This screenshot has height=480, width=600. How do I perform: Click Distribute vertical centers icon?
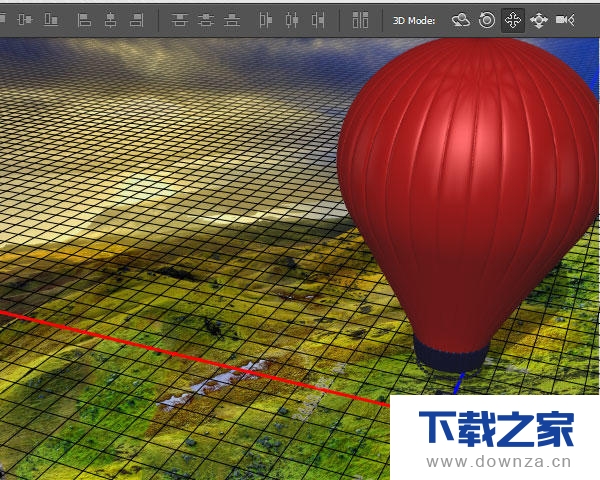(206, 20)
